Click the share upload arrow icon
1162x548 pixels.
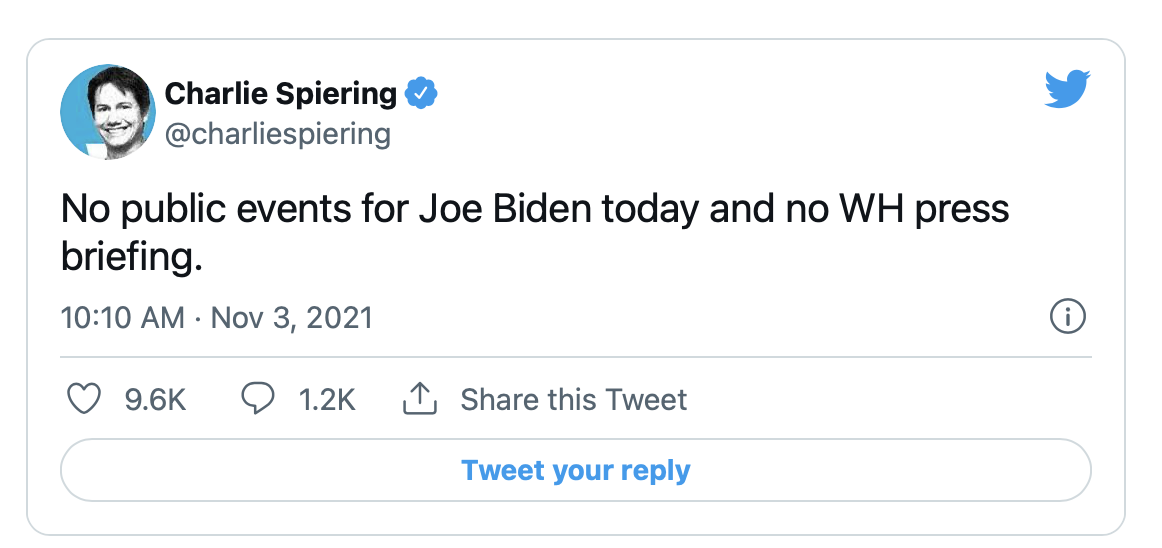pyautogui.click(x=421, y=400)
